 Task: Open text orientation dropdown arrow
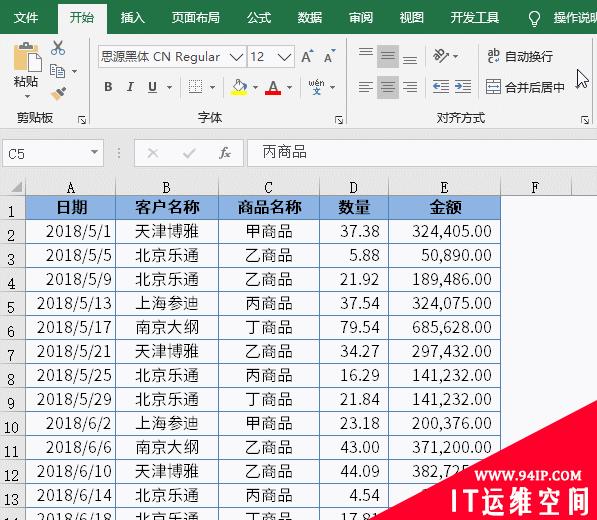point(455,57)
